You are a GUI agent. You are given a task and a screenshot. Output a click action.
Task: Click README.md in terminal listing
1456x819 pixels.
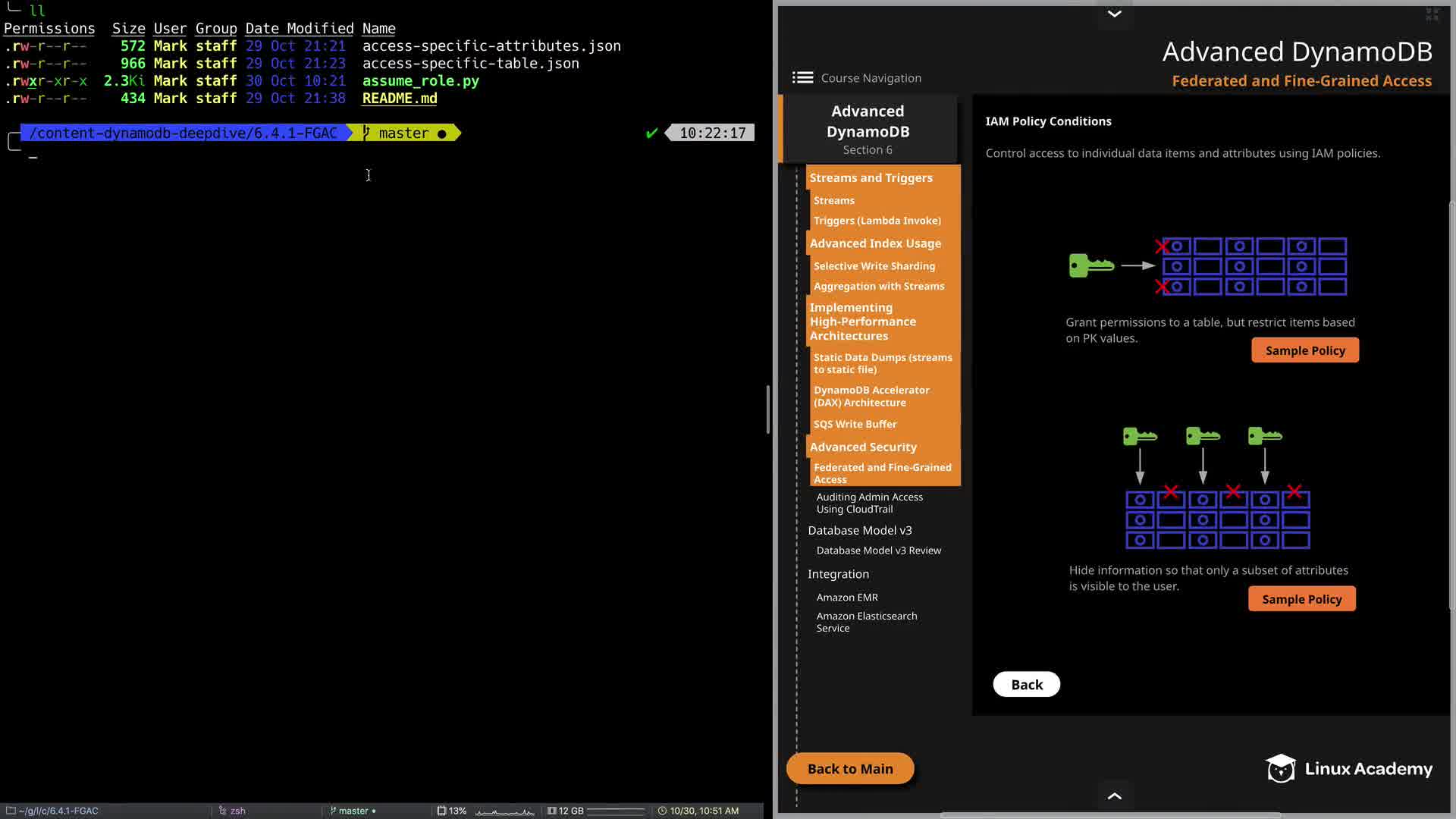point(400,99)
